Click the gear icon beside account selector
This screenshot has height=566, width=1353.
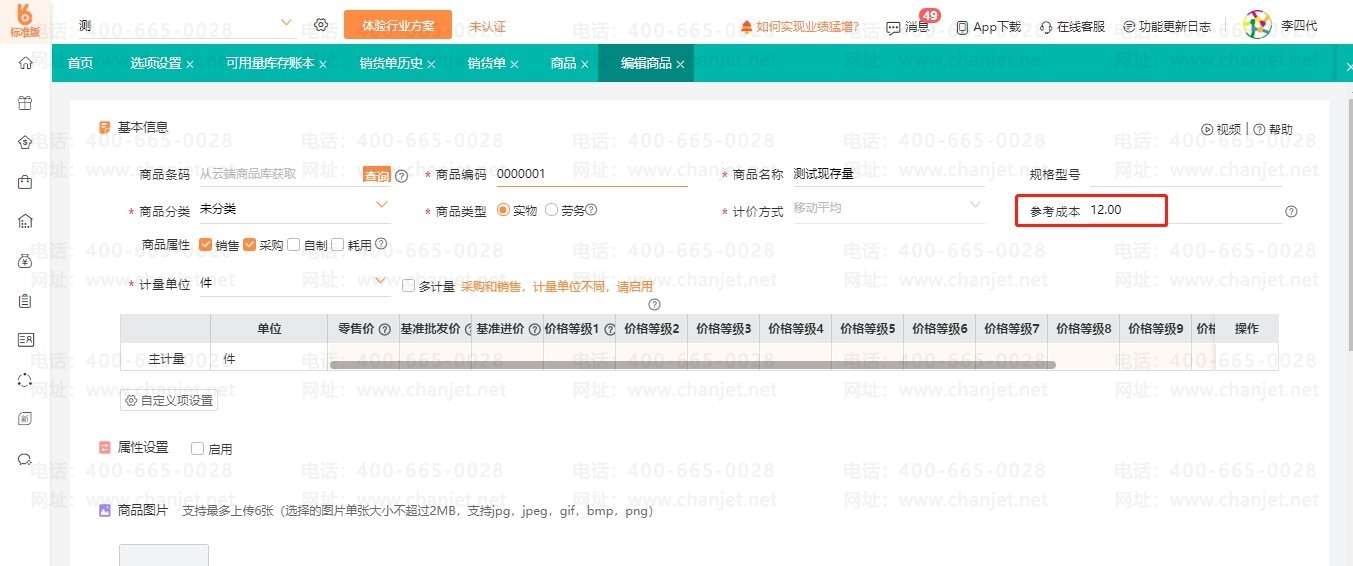click(x=321, y=24)
